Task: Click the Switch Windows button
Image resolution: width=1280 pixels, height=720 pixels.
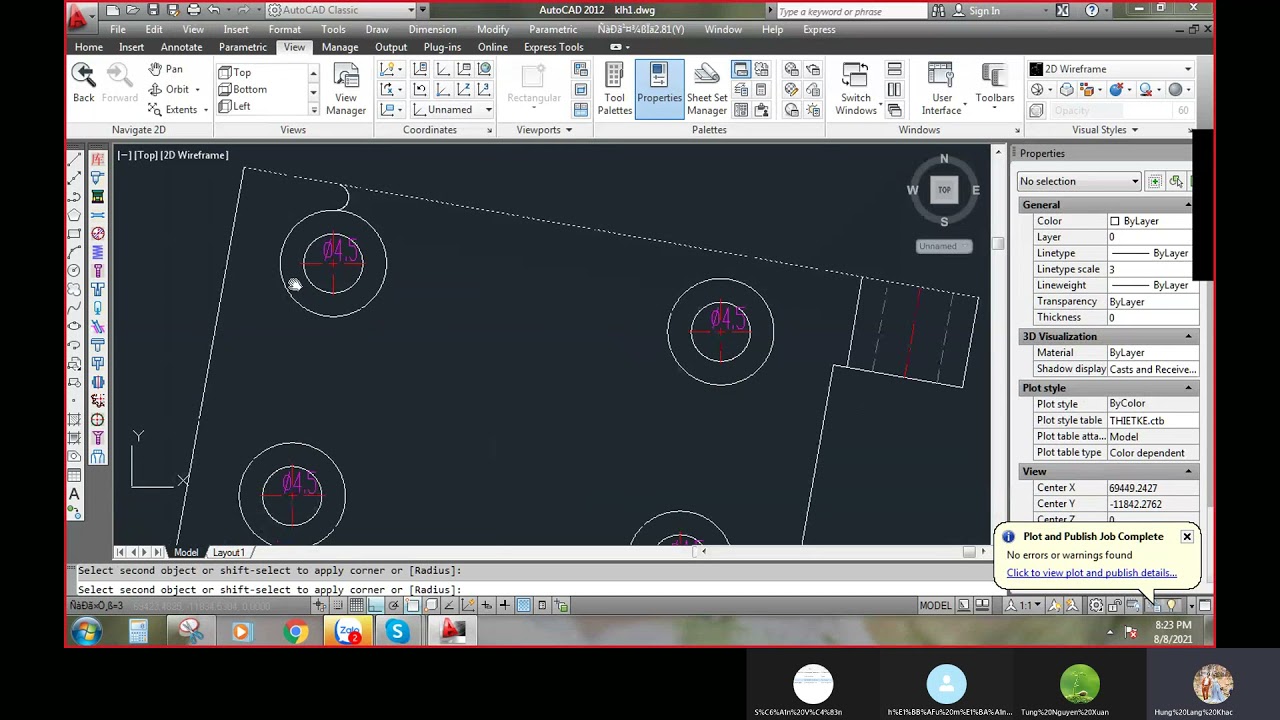Action: coord(856,89)
